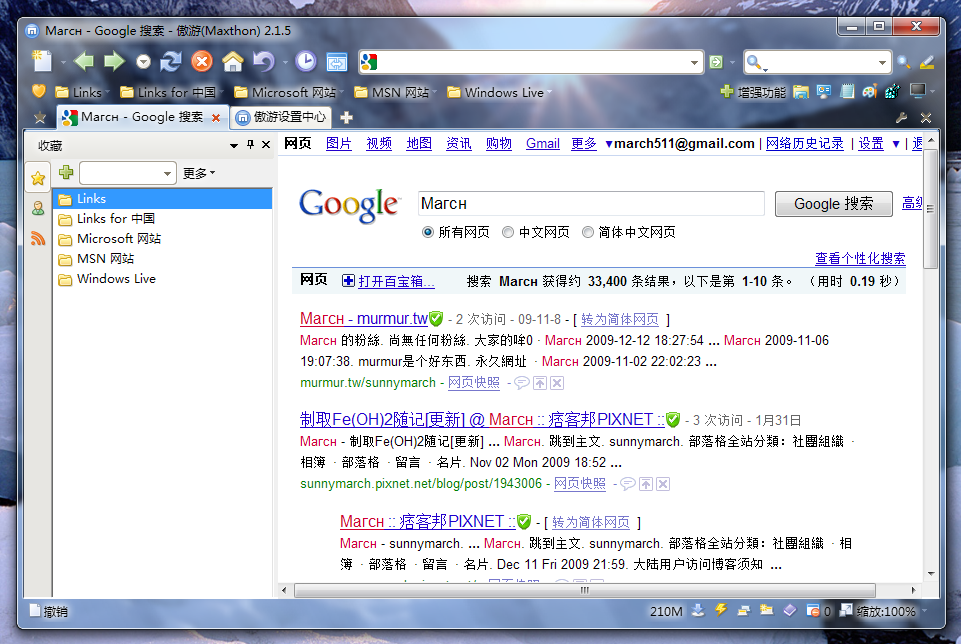Open the home page icon
The width and height of the screenshot is (961, 644).
(x=232, y=61)
